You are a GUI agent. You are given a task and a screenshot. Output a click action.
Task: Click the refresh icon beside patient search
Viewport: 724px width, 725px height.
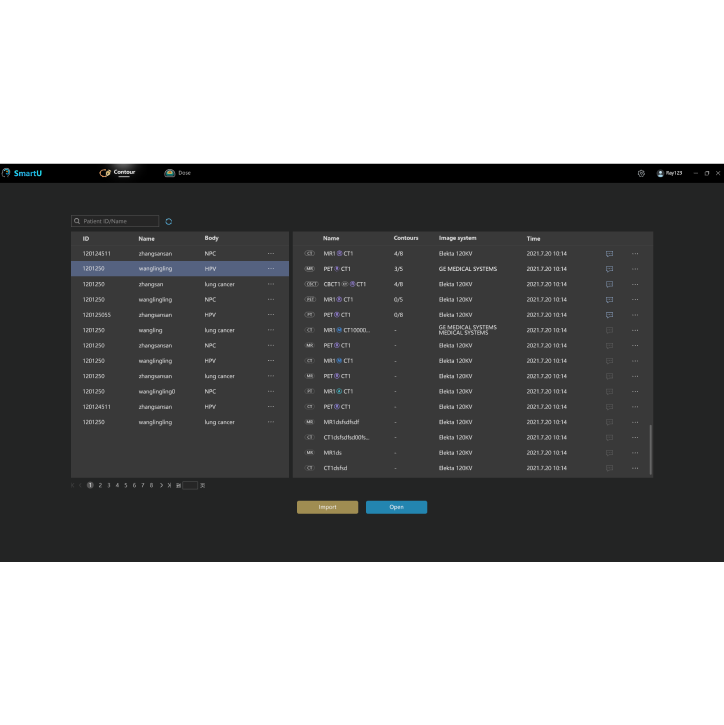pyautogui.click(x=169, y=221)
